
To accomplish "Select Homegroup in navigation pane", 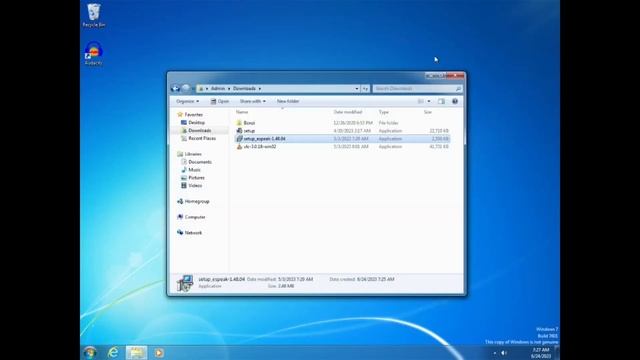I will click(x=197, y=201).
